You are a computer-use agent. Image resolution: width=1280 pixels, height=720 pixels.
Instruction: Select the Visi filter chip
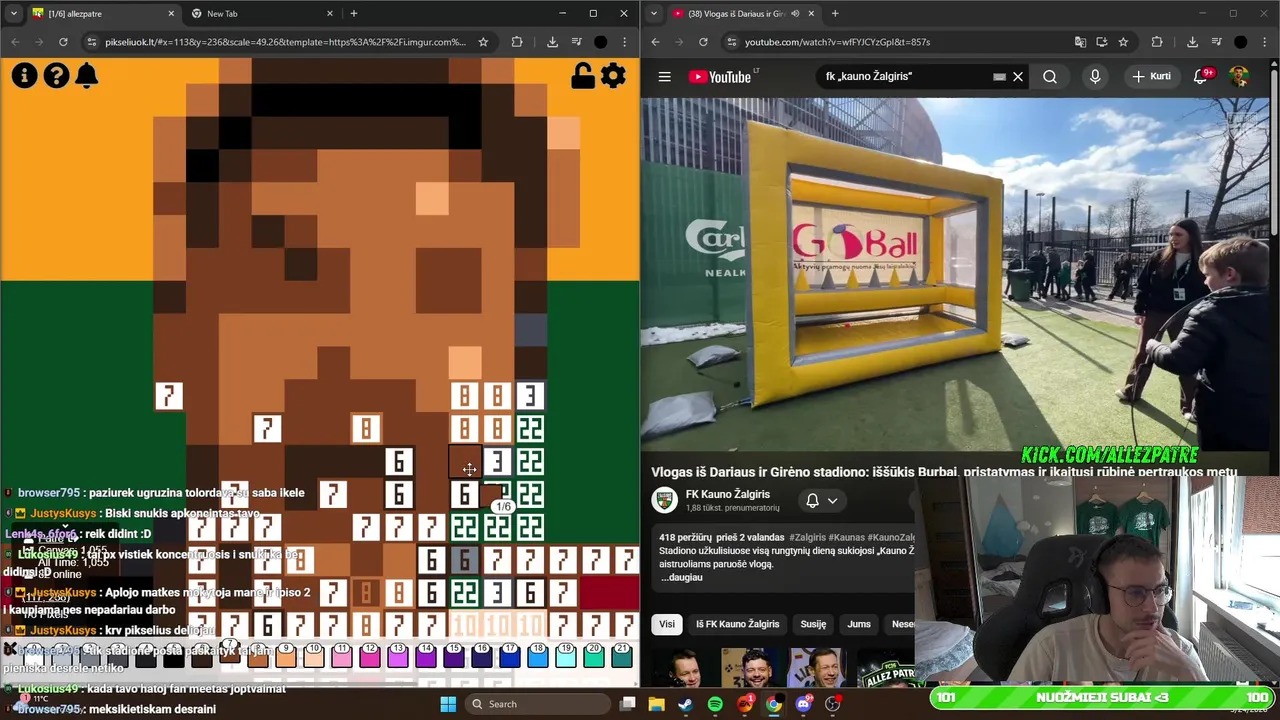click(667, 624)
